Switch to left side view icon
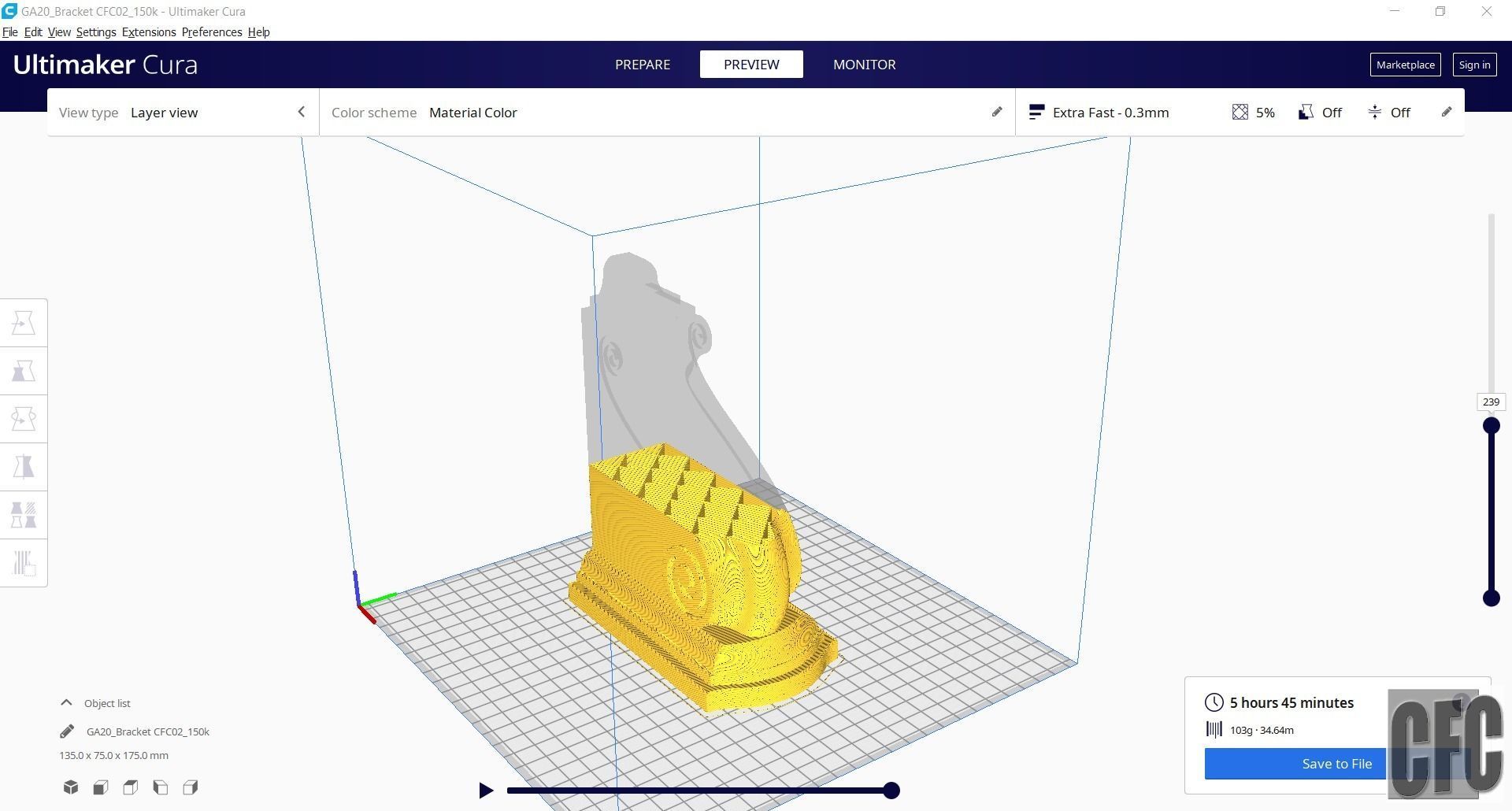Image resolution: width=1512 pixels, height=811 pixels. tap(161, 787)
